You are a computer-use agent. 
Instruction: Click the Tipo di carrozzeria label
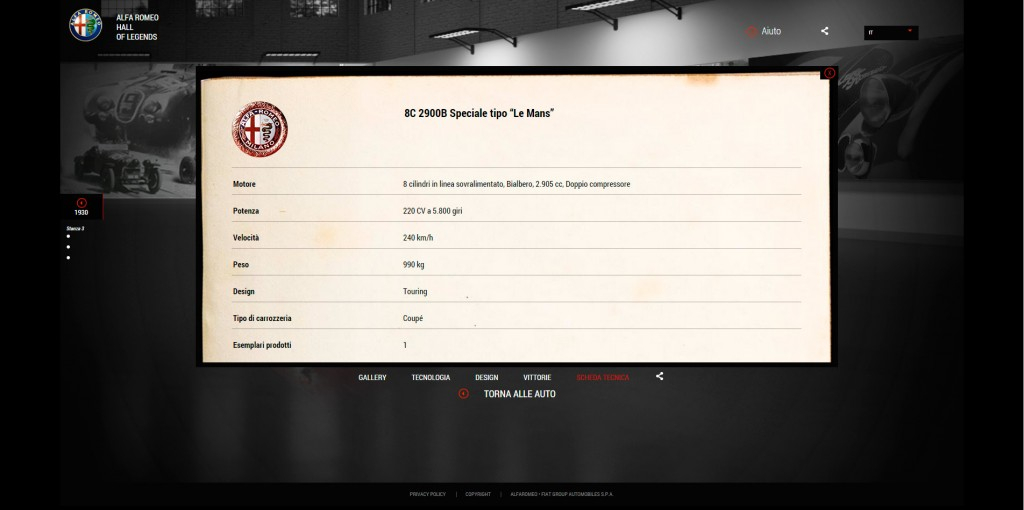[x=262, y=318]
